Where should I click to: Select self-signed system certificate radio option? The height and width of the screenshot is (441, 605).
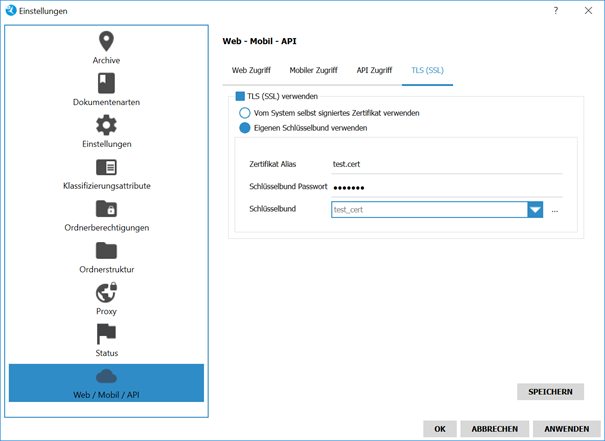pos(245,113)
